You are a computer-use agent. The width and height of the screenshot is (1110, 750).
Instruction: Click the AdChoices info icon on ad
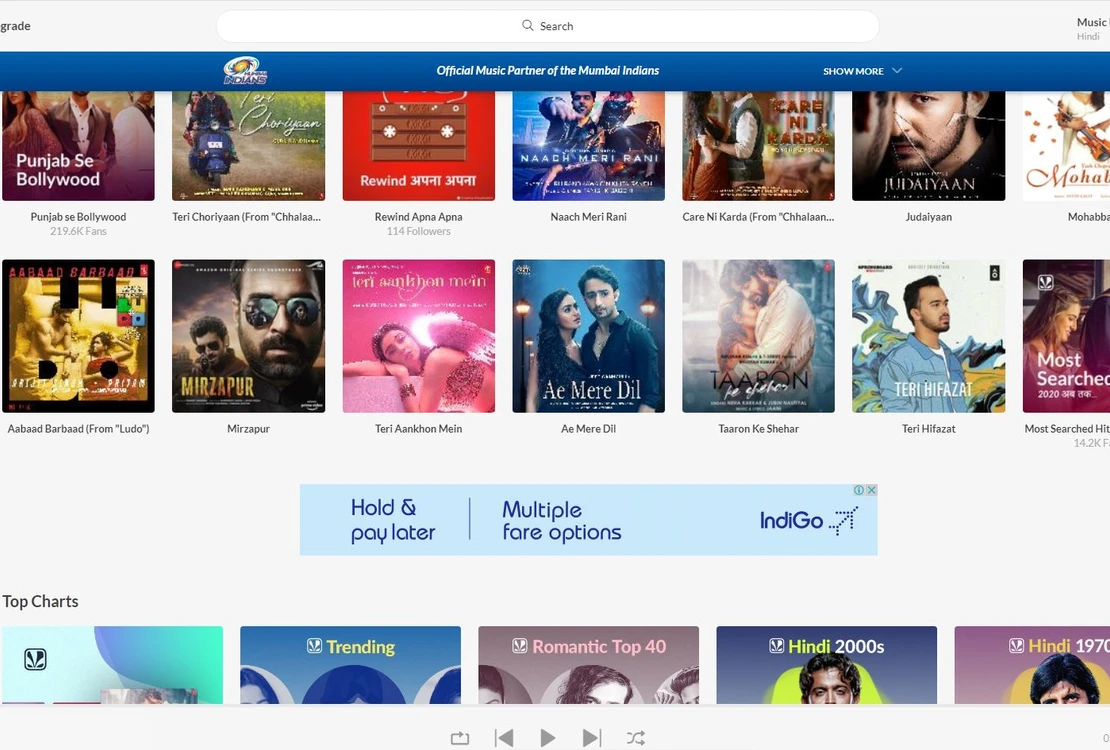coord(859,490)
